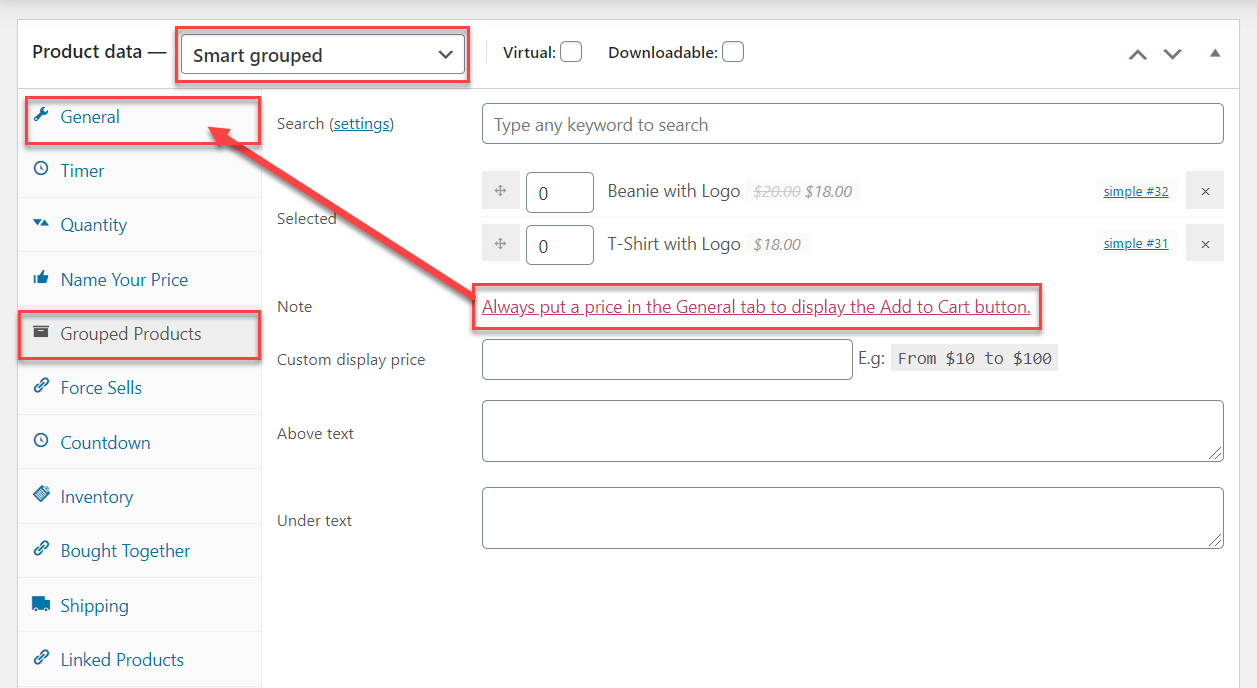Open the search settings link
Screen dimensions: 1257x688
click(361, 123)
